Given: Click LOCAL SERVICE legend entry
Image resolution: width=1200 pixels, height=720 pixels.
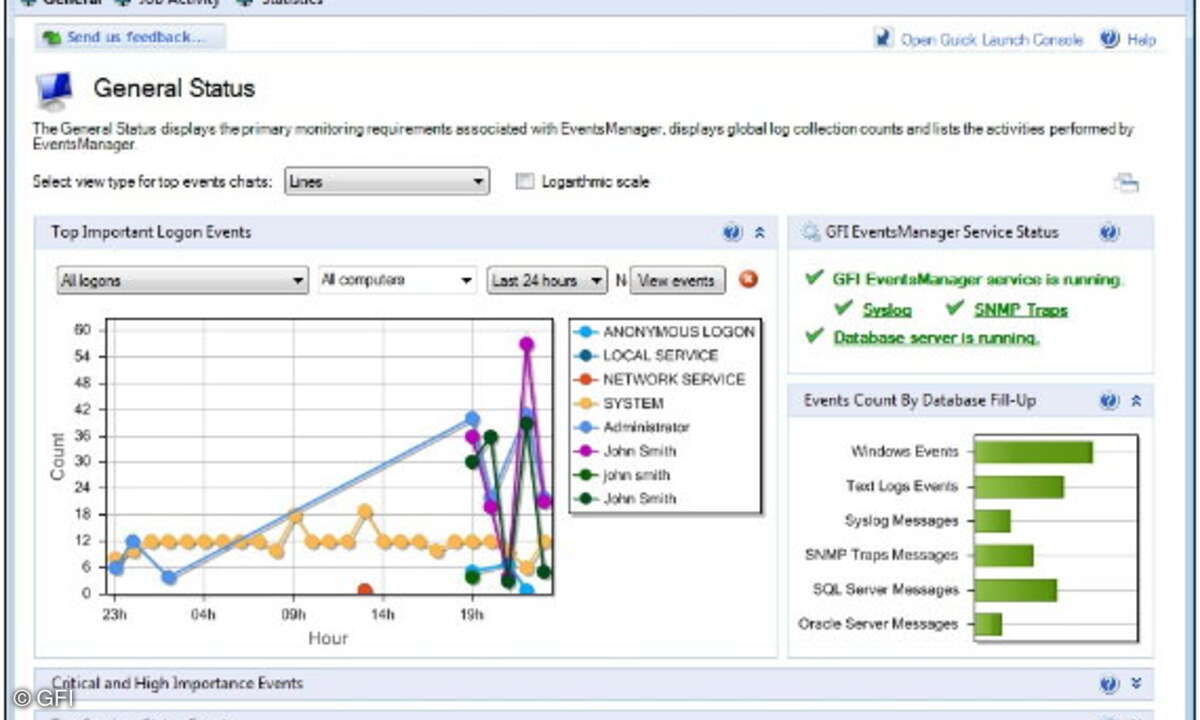Looking at the screenshot, I should [648, 355].
